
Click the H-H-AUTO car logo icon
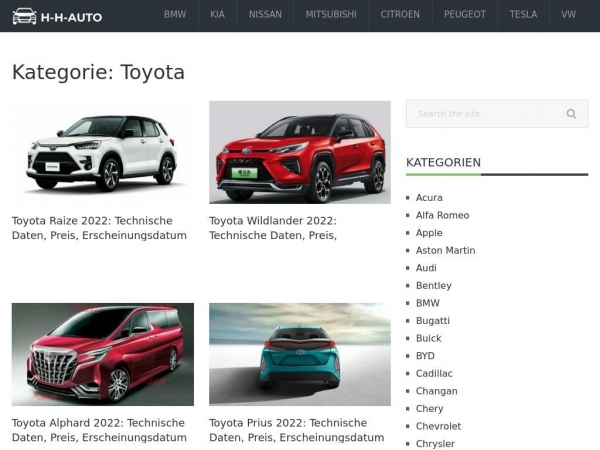tap(24, 16)
